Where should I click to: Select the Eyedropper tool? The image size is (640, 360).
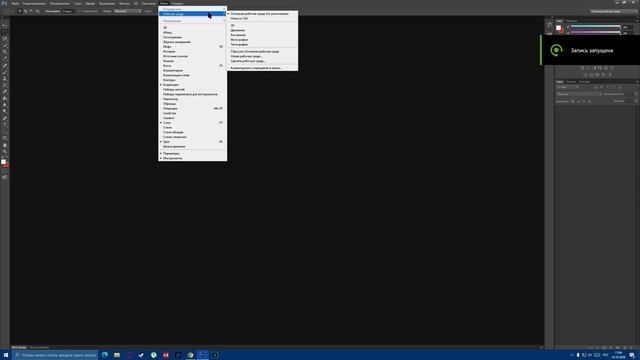point(5,58)
